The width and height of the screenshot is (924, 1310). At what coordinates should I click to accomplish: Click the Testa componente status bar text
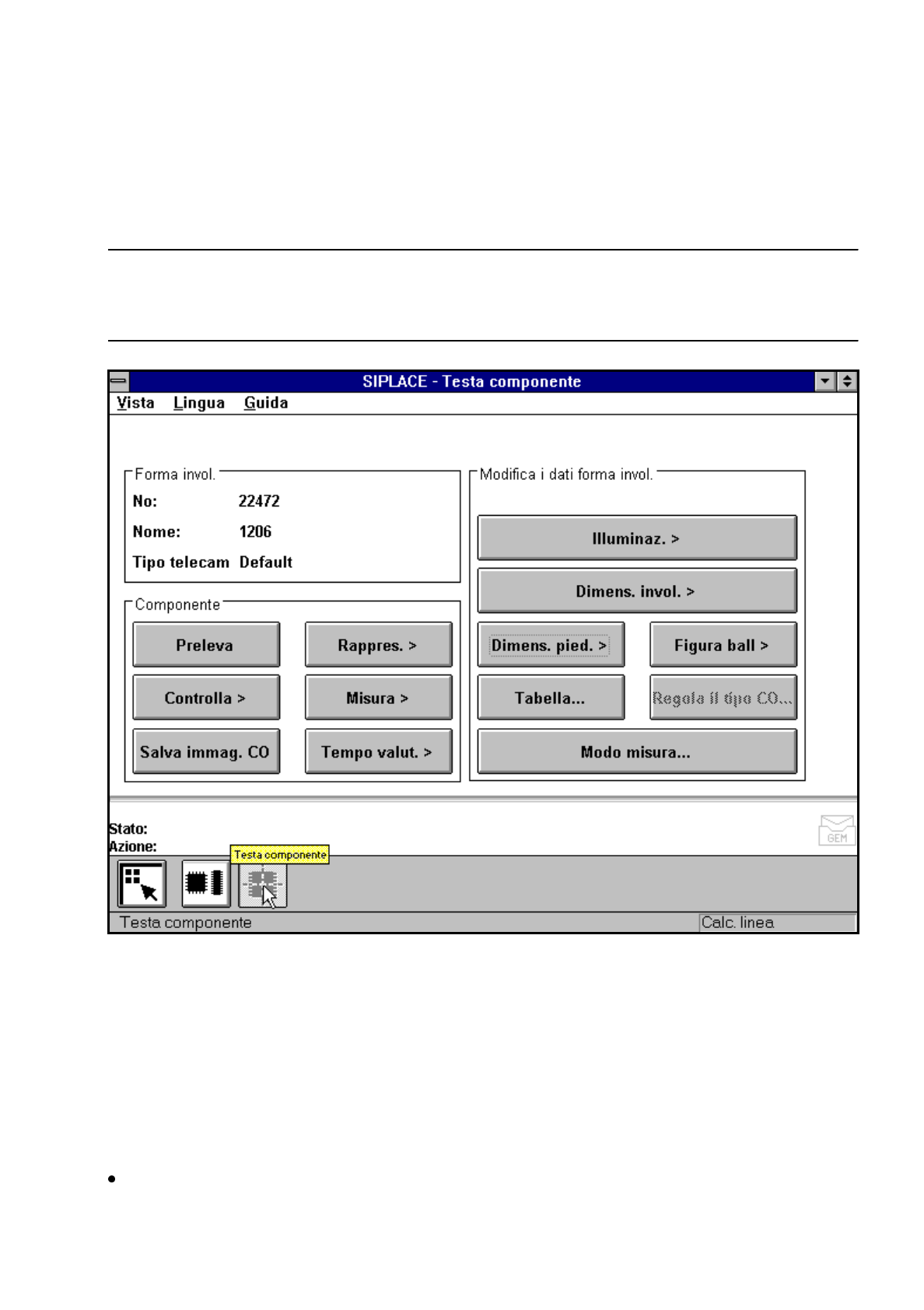click(x=186, y=923)
